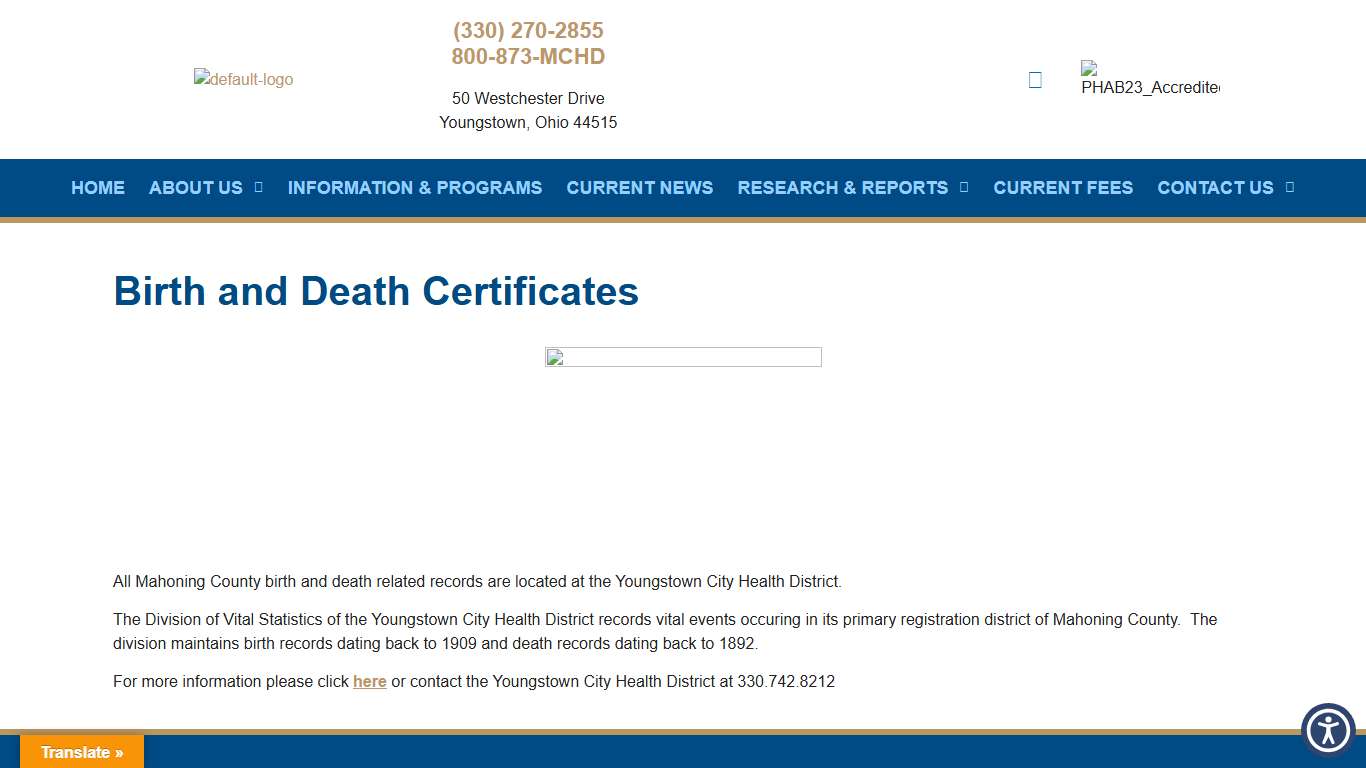Click the default-logo image in the header
The height and width of the screenshot is (768, 1366).
coord(243,79)
